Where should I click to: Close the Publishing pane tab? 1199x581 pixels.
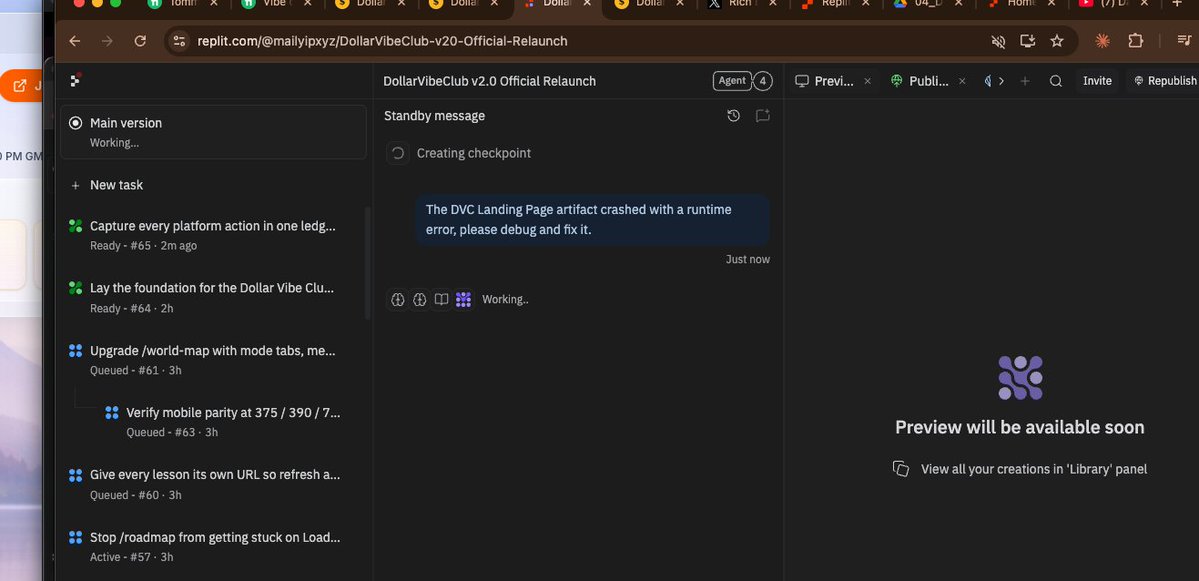[x=962, y=81]
